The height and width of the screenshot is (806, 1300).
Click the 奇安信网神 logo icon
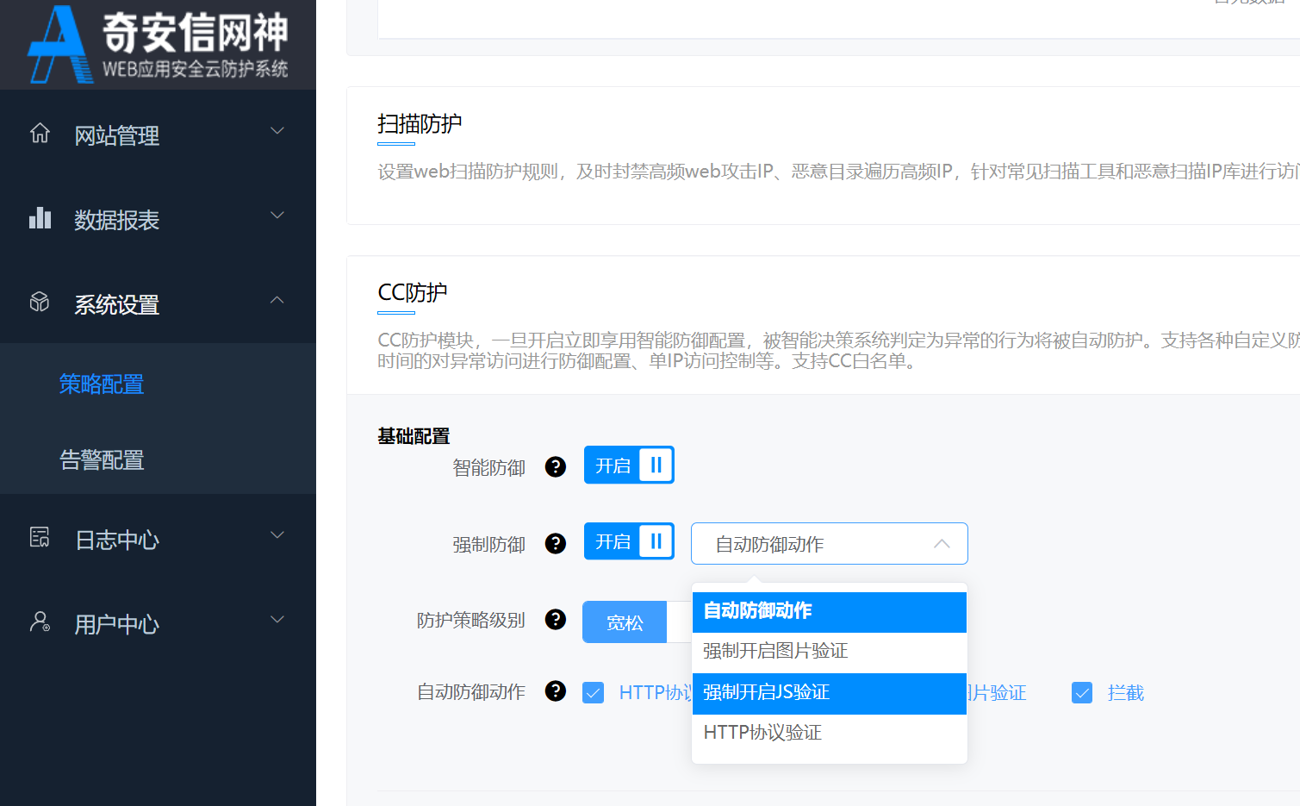point(60,44)
